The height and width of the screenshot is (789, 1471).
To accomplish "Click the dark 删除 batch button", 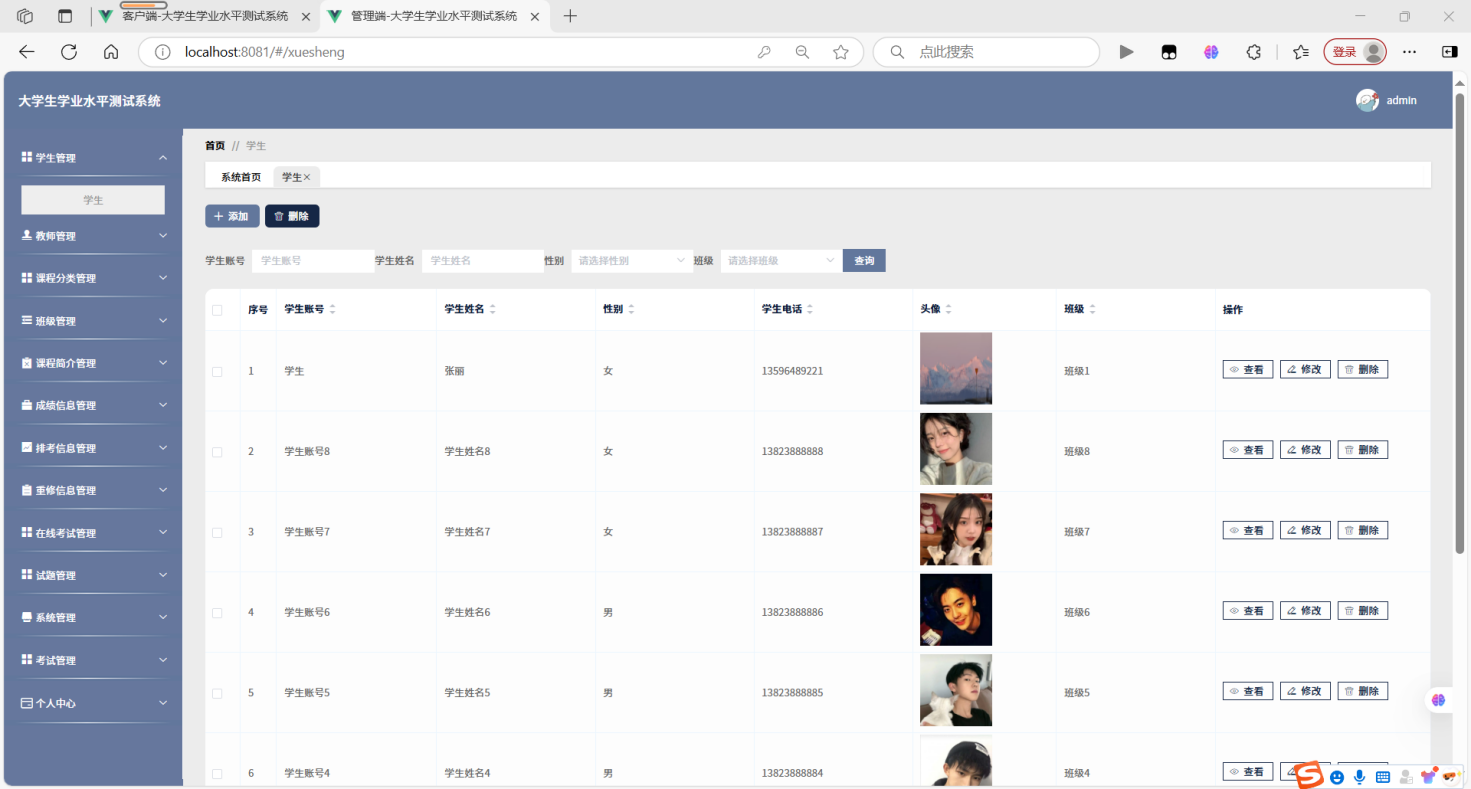I will point(292,216).
